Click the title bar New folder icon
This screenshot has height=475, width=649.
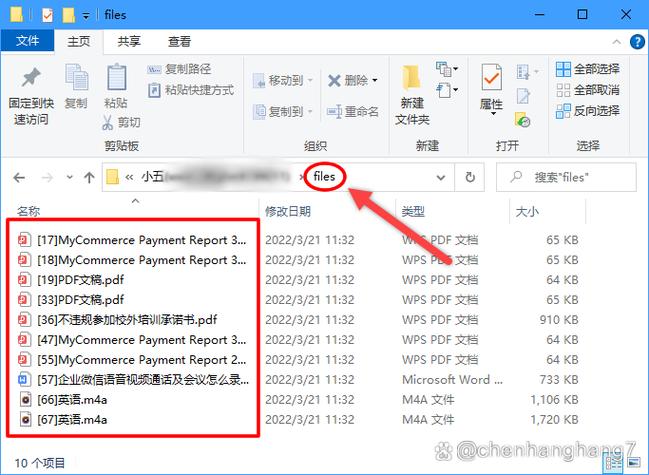(68, 15)
